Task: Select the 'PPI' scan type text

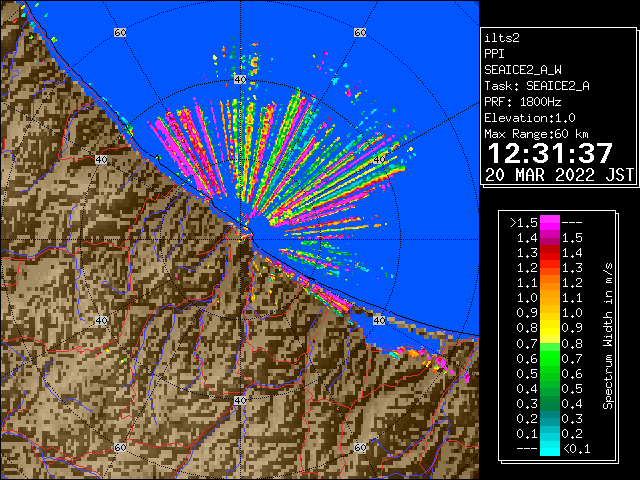Action: (x=494, y=54)
